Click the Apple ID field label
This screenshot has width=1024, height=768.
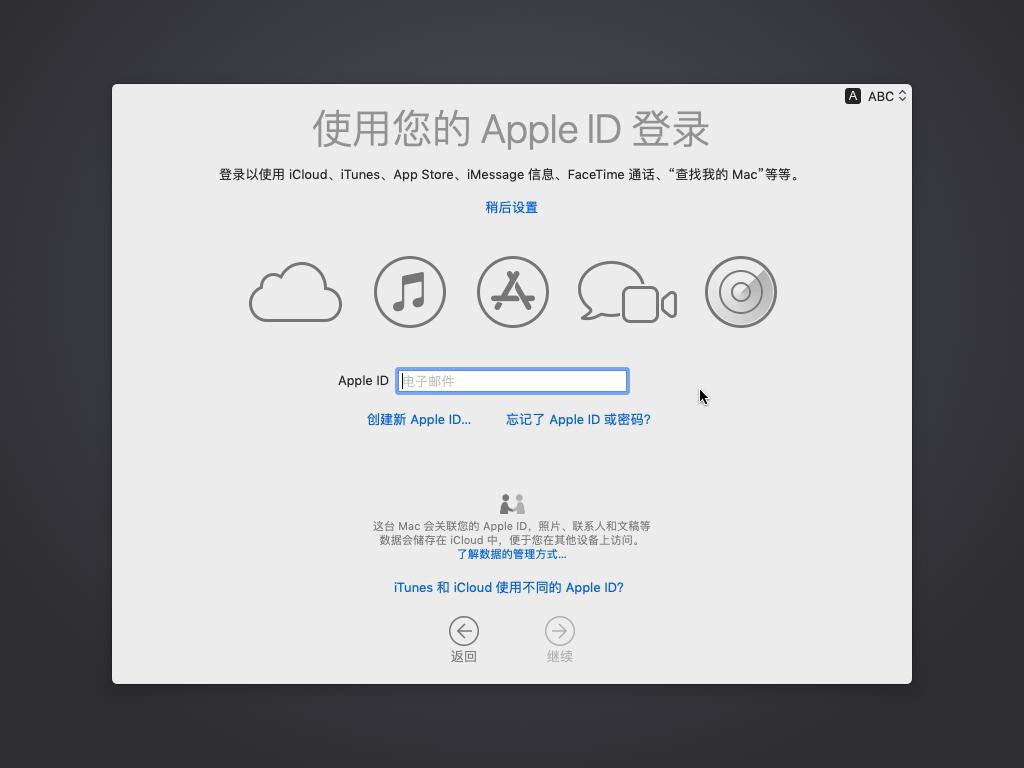[363, 381]
